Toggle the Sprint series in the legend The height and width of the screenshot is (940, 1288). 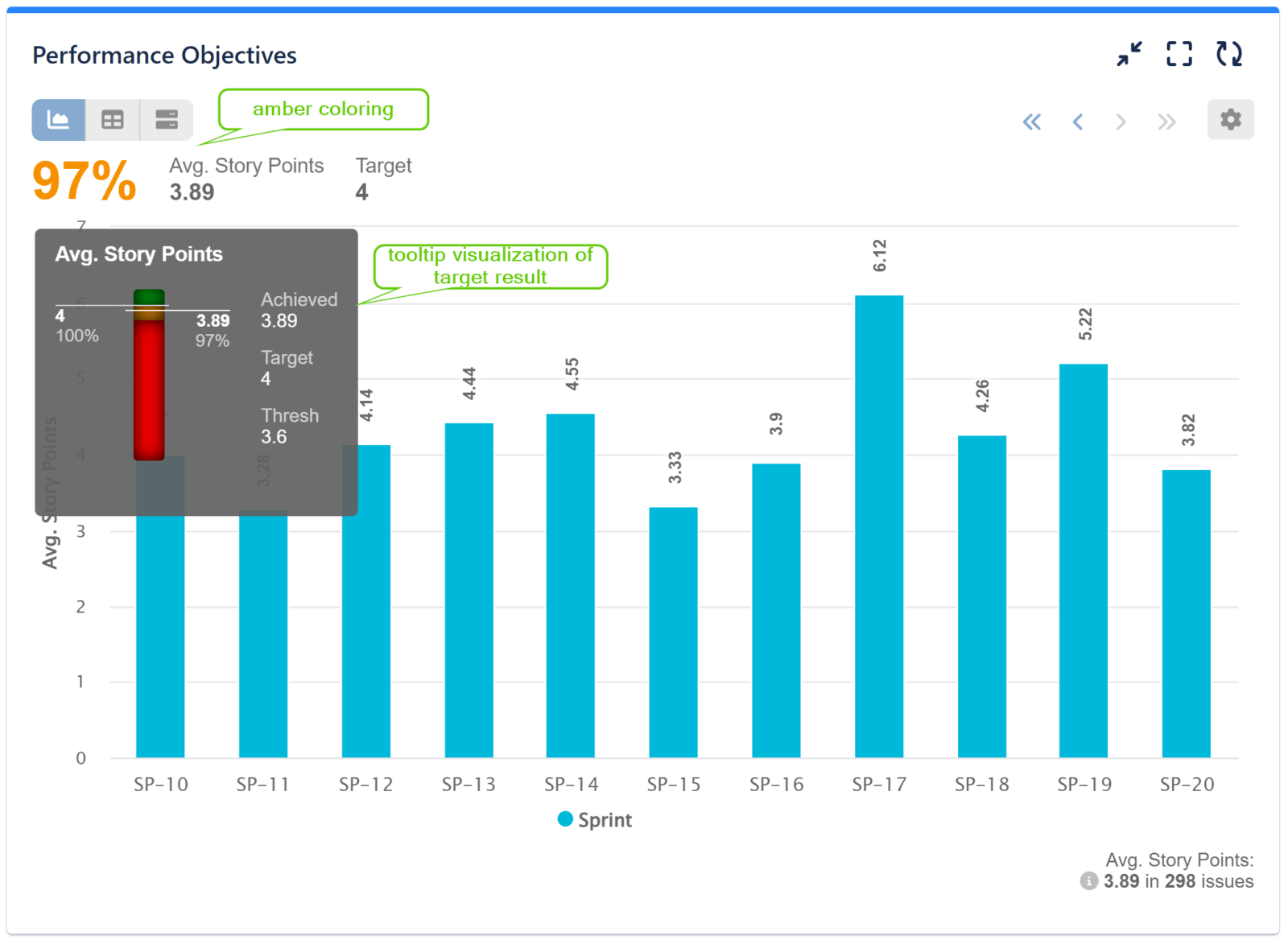(x=596, y=819)
